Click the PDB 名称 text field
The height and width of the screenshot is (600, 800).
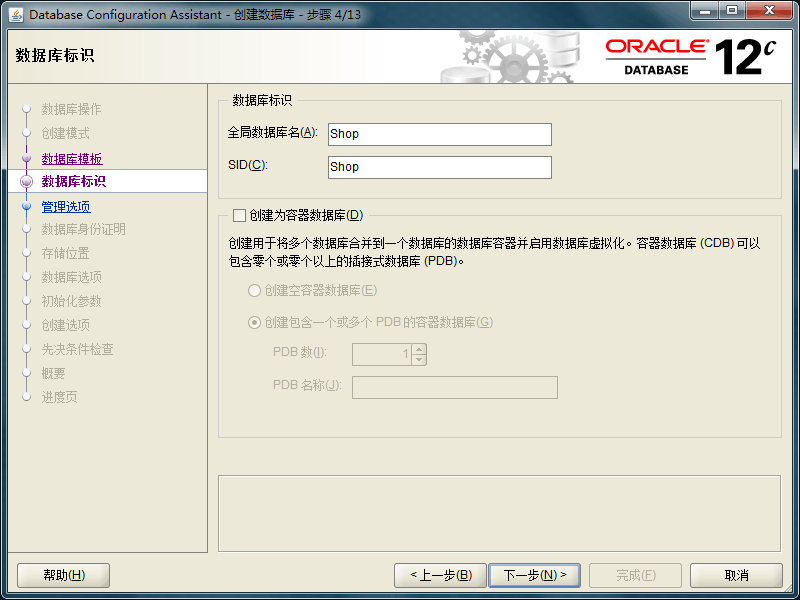[454, 387]
